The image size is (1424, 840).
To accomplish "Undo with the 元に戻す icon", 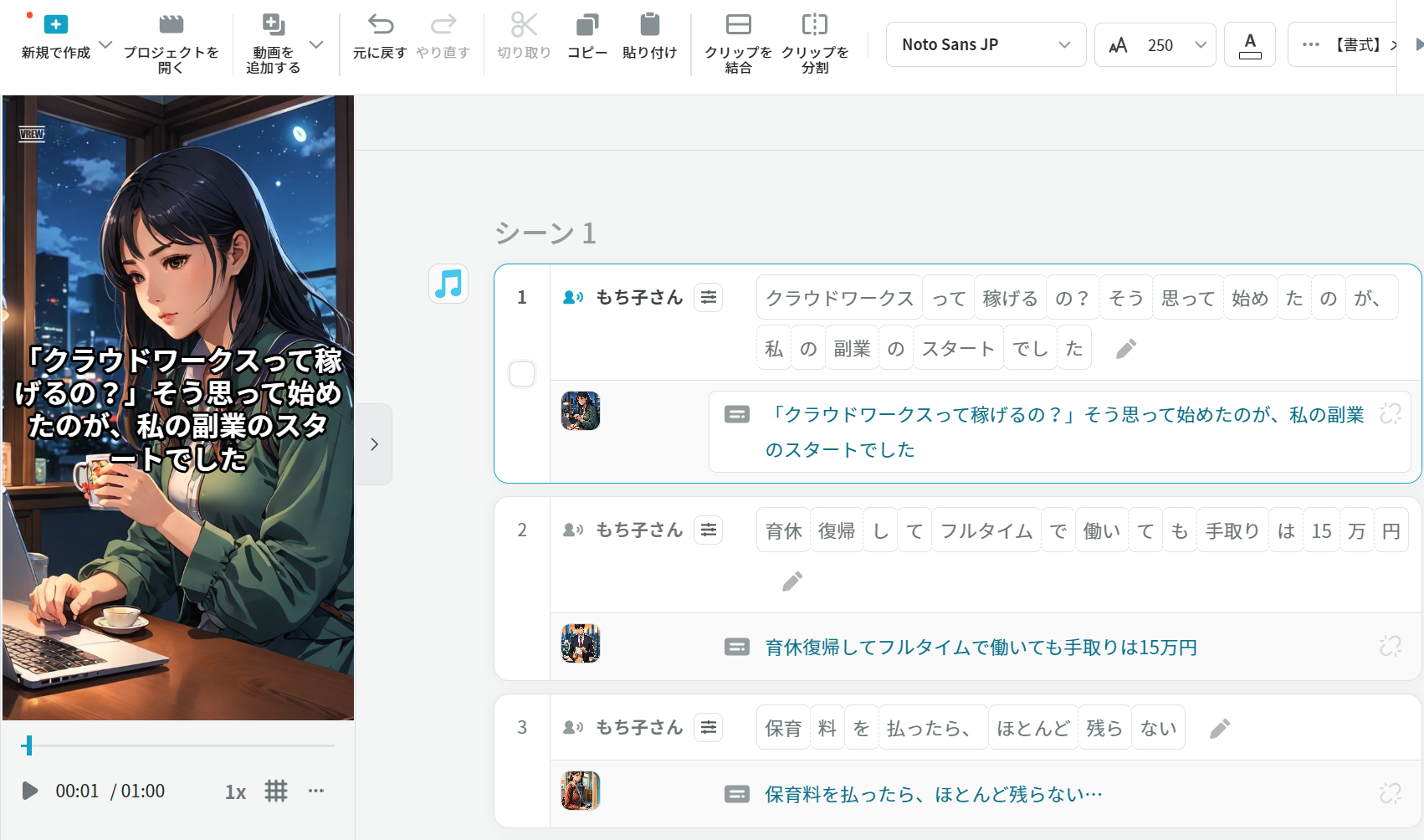I will pos(380,25).
